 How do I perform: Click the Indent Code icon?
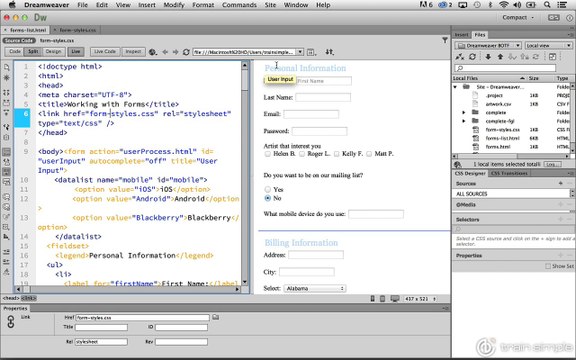tap(7, 252)
